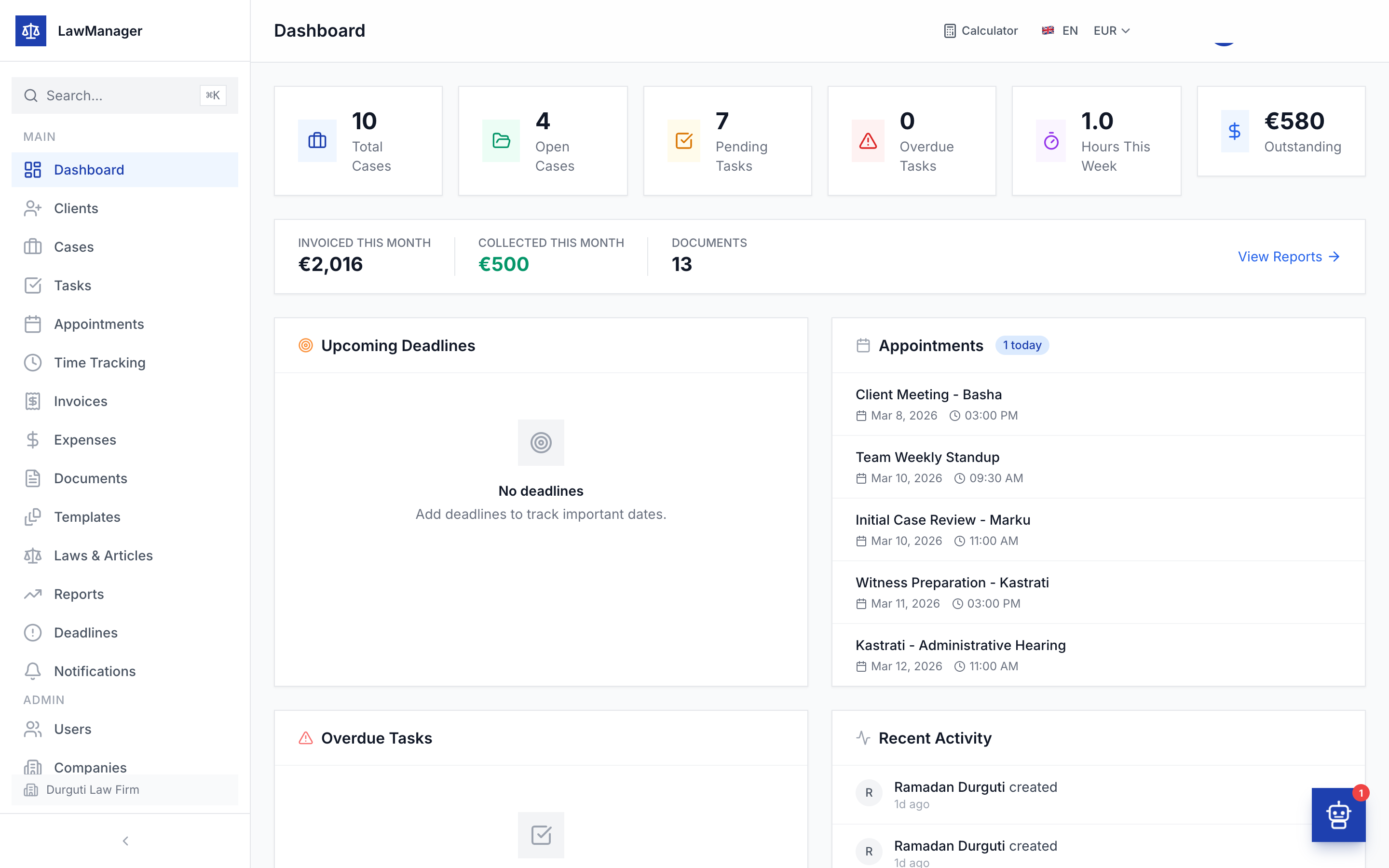Click the briefcase icon on Total Cases card

click(317, 141)
